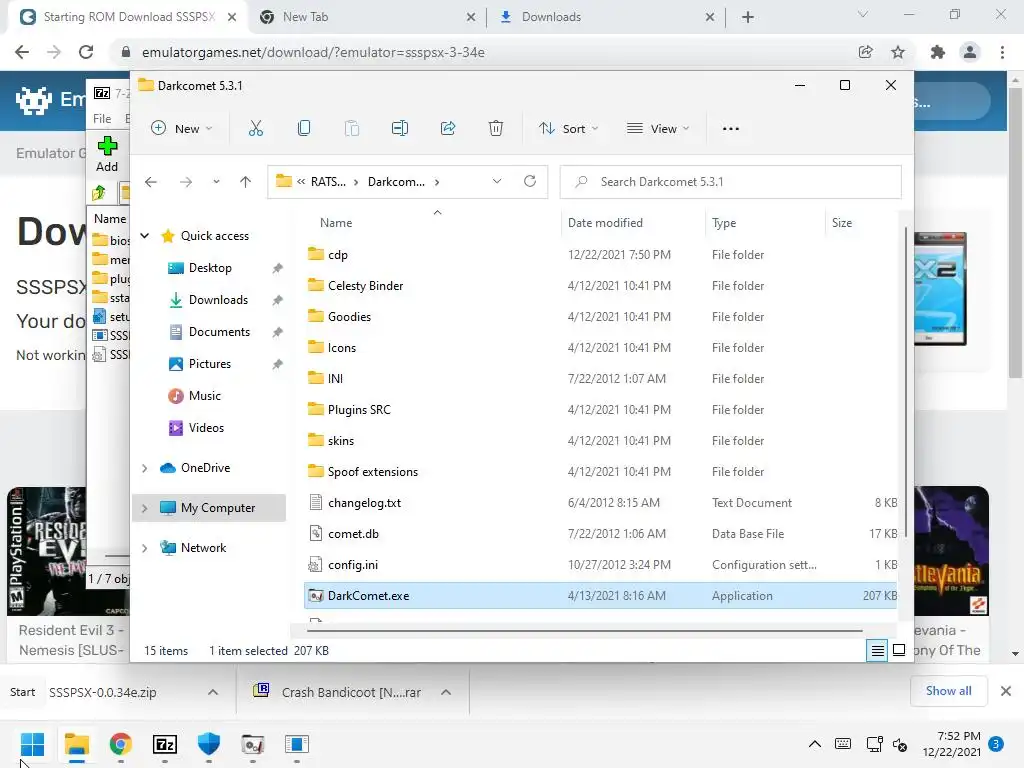Click the Rename icon in Explorer toolbar

[400, 129]
